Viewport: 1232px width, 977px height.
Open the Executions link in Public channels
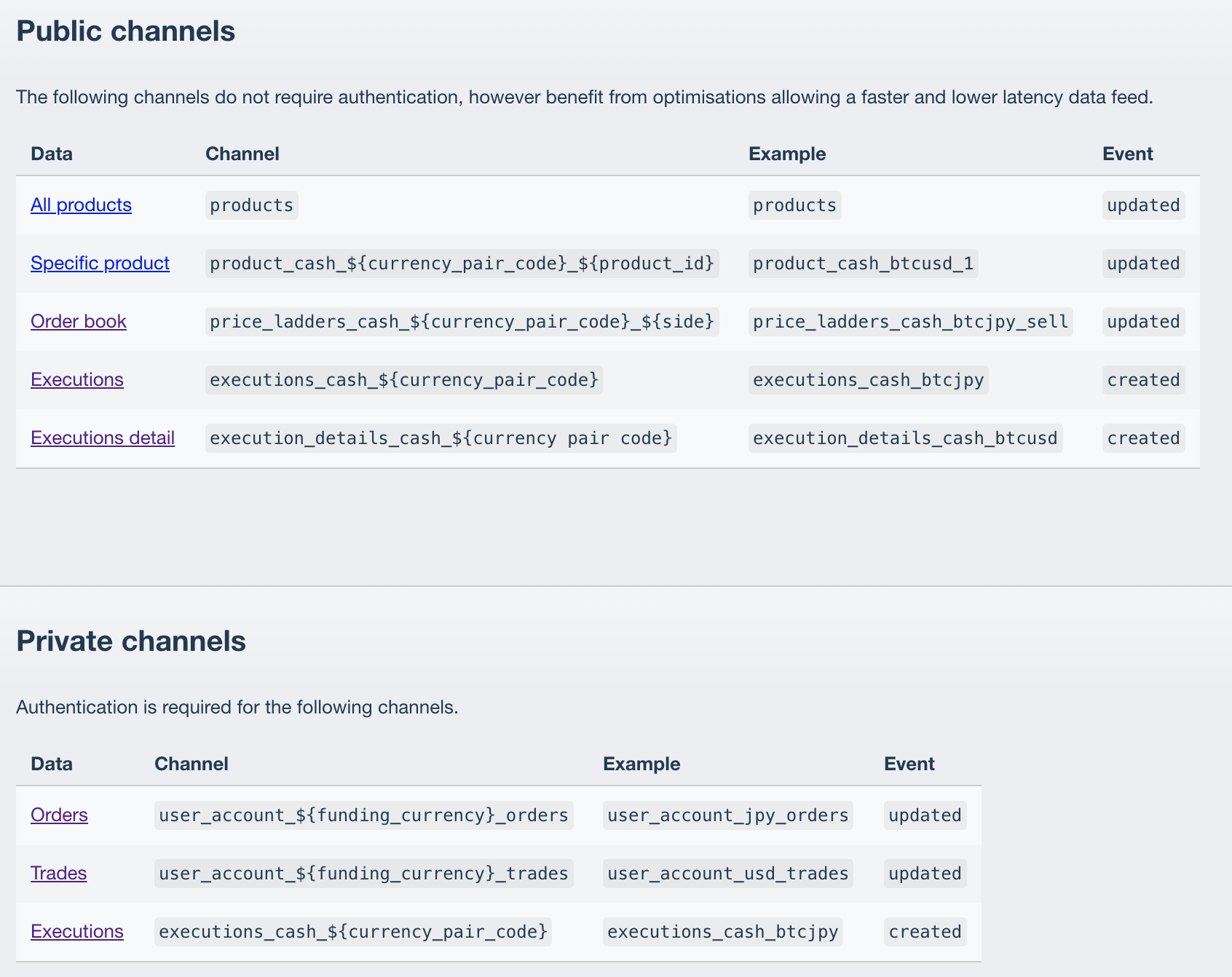tap(77, 379)
